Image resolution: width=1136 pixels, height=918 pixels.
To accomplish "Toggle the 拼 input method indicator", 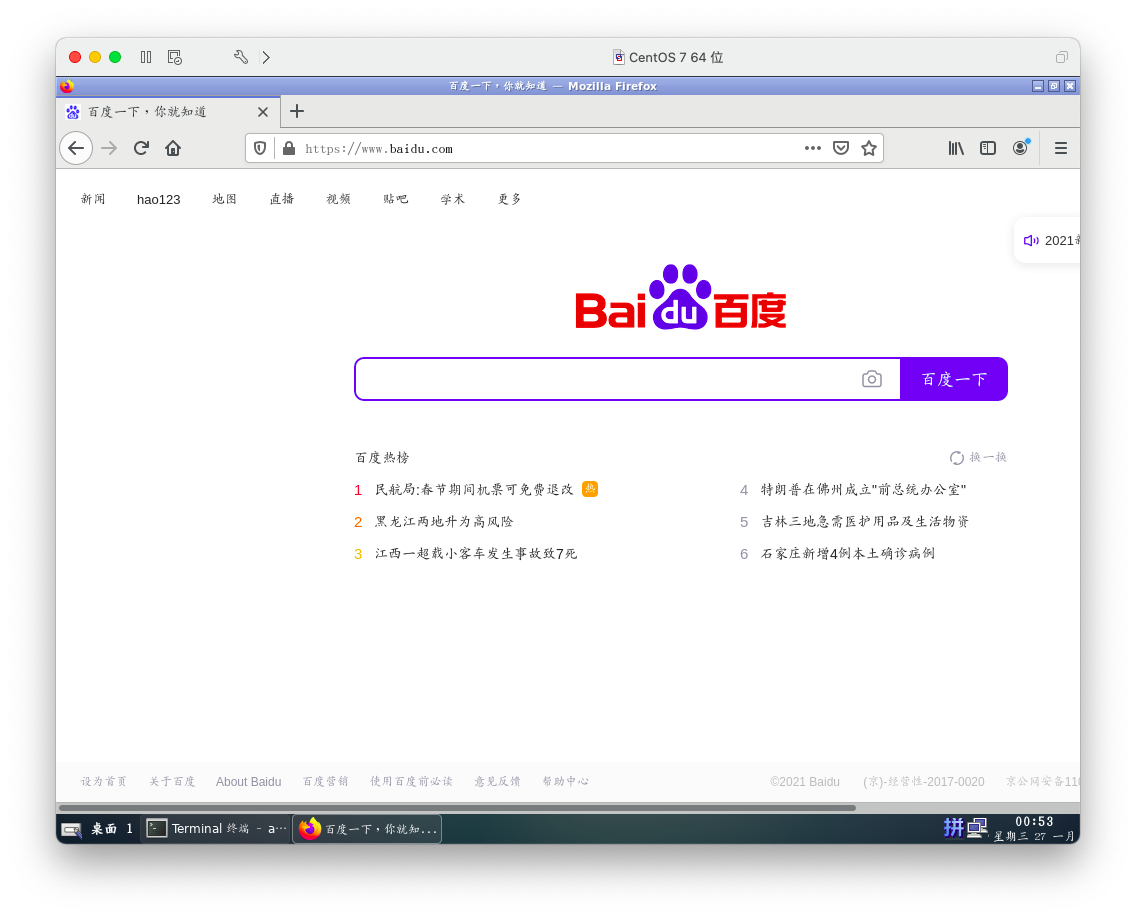I will point(953,827).
